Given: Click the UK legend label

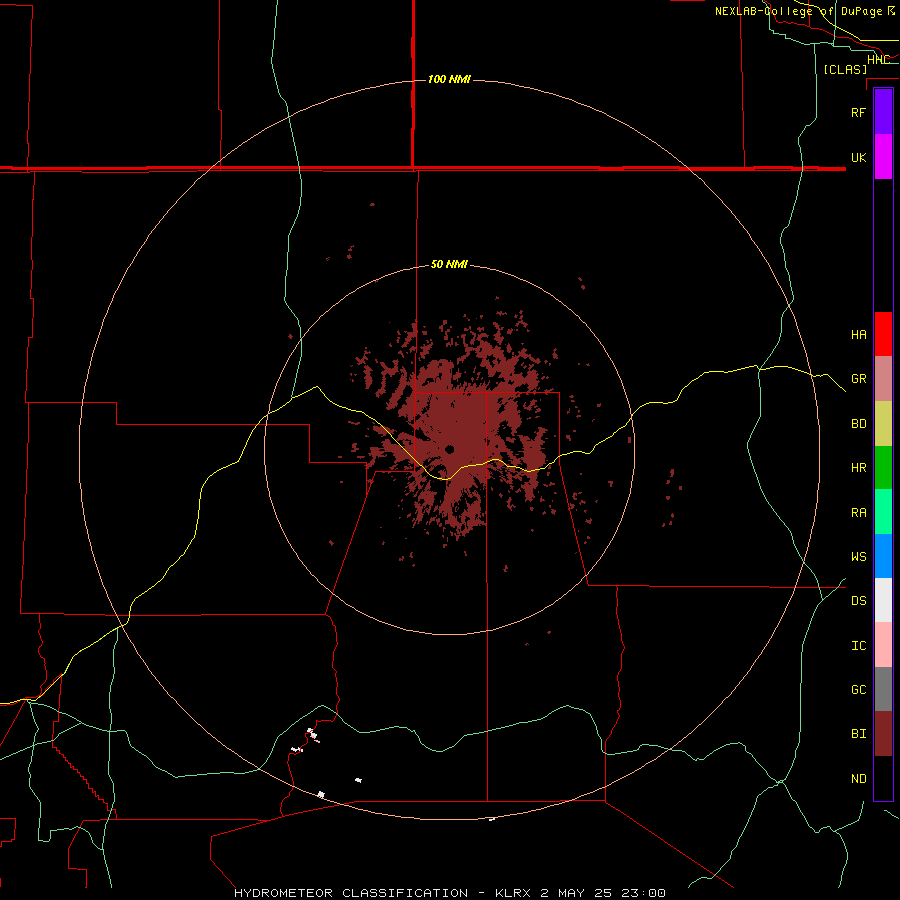Looking at the screenshot, I should click(x=858, y=157).
